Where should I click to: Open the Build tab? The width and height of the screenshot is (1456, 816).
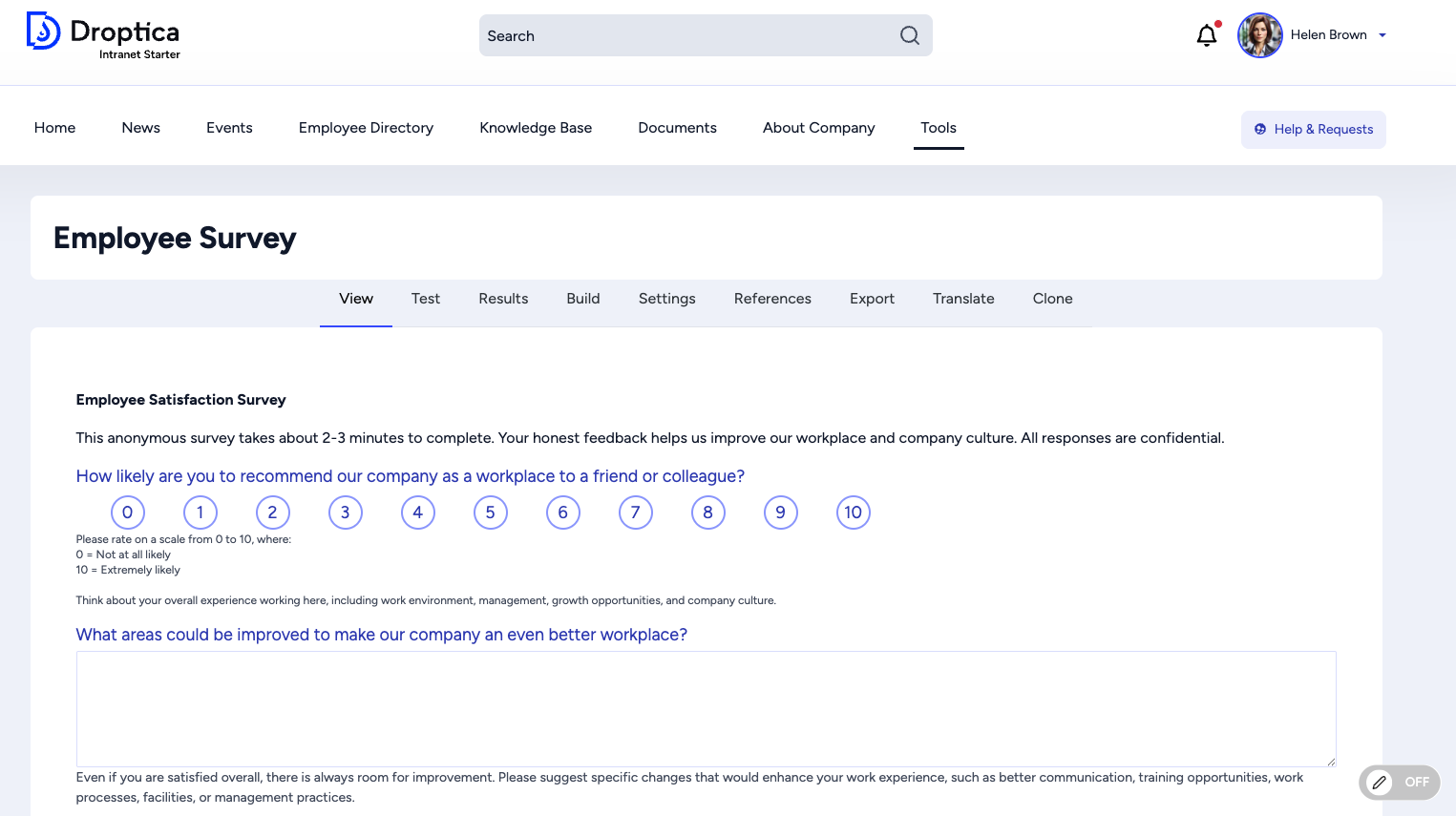pyautogui.click(x=582, y=299)
